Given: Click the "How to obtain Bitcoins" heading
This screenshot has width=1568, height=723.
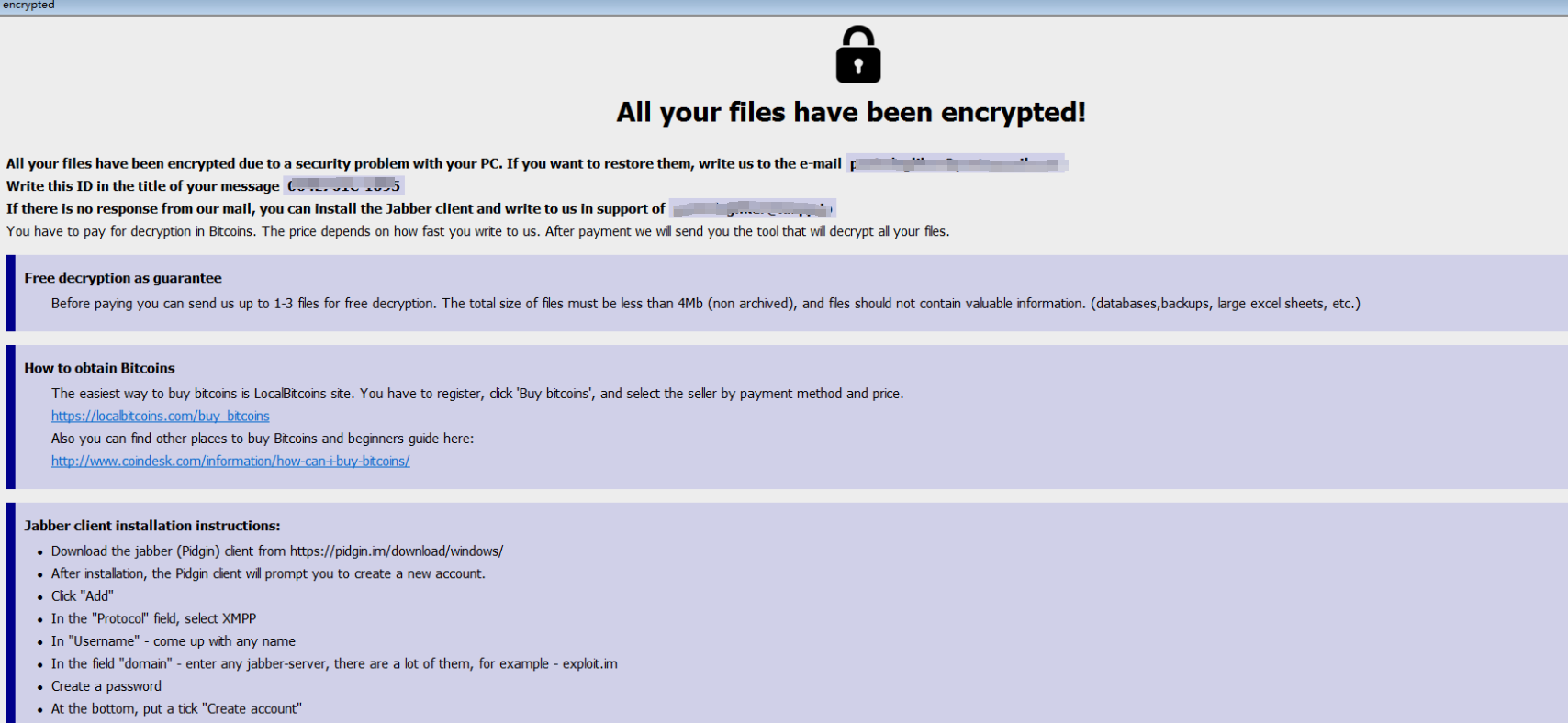Looking at the screenshot, I should (99, 368).
